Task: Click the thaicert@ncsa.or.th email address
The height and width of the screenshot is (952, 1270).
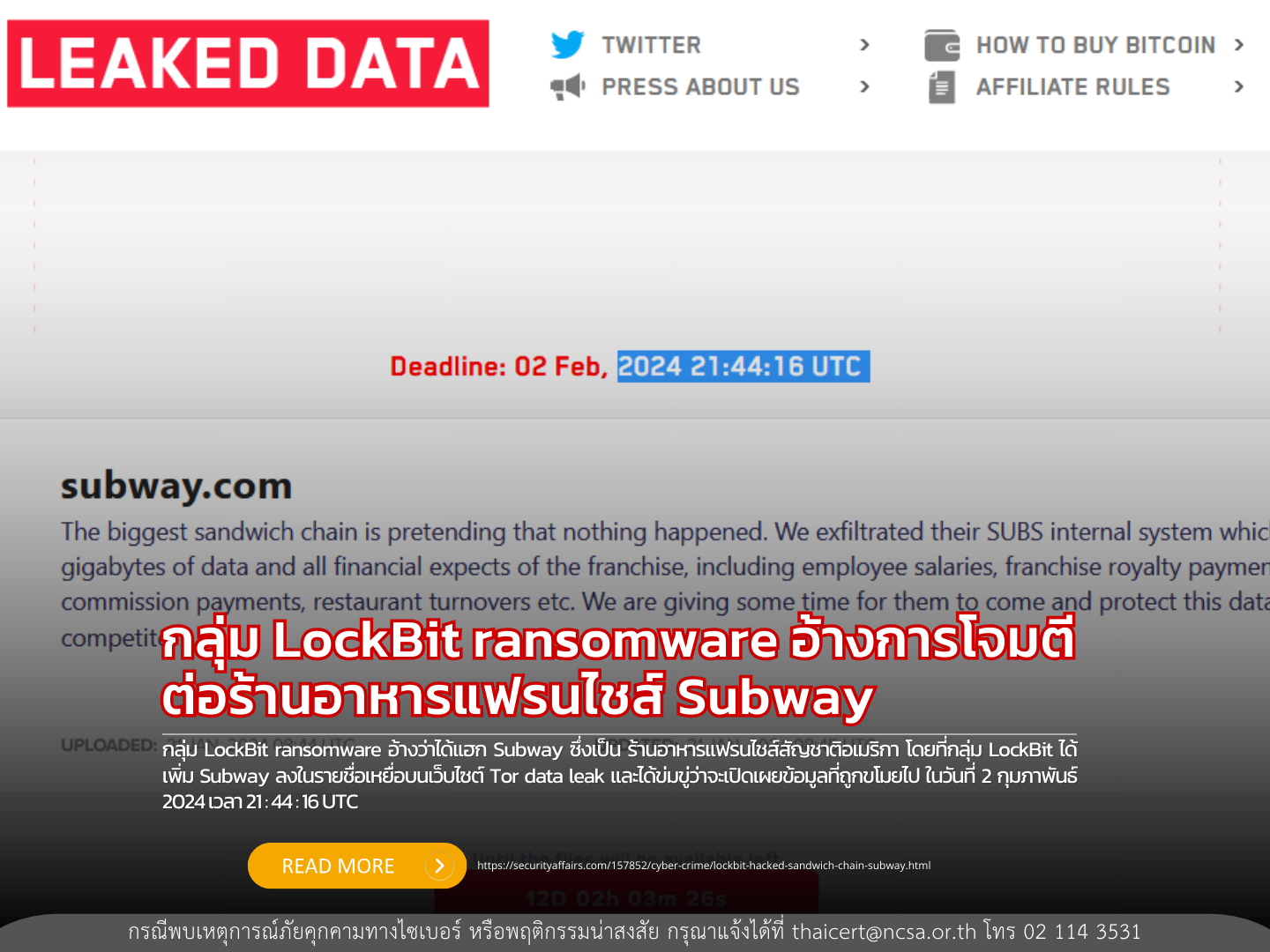Action: pos(884,932)
